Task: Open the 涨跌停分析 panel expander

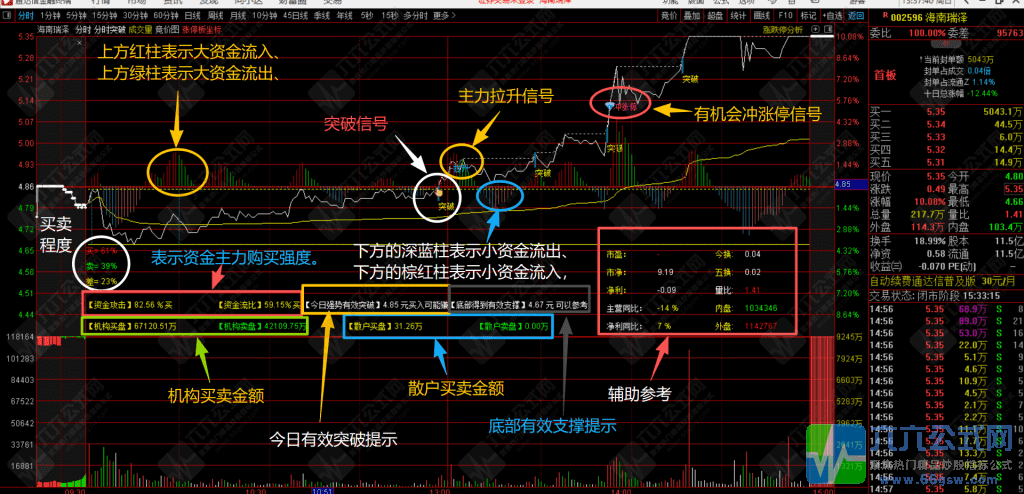Action: click(x=782, y=29)
